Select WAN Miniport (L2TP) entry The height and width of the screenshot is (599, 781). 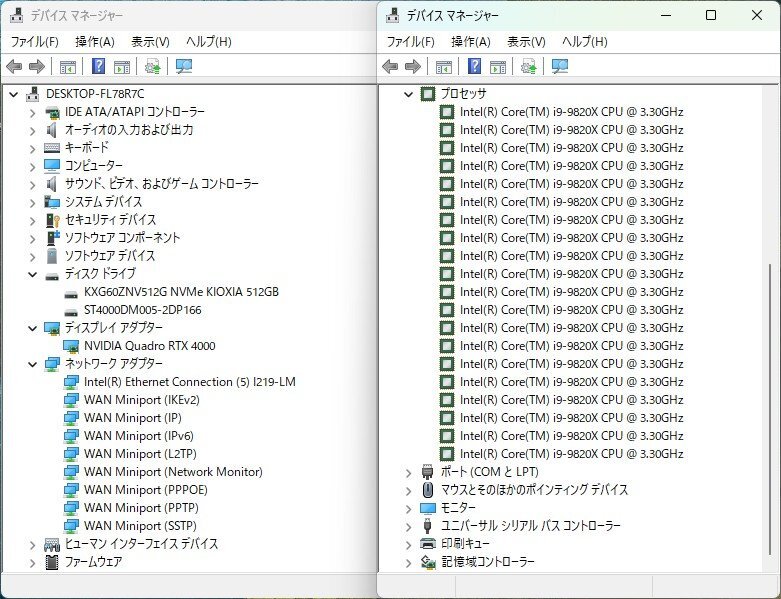pos(140,454)
